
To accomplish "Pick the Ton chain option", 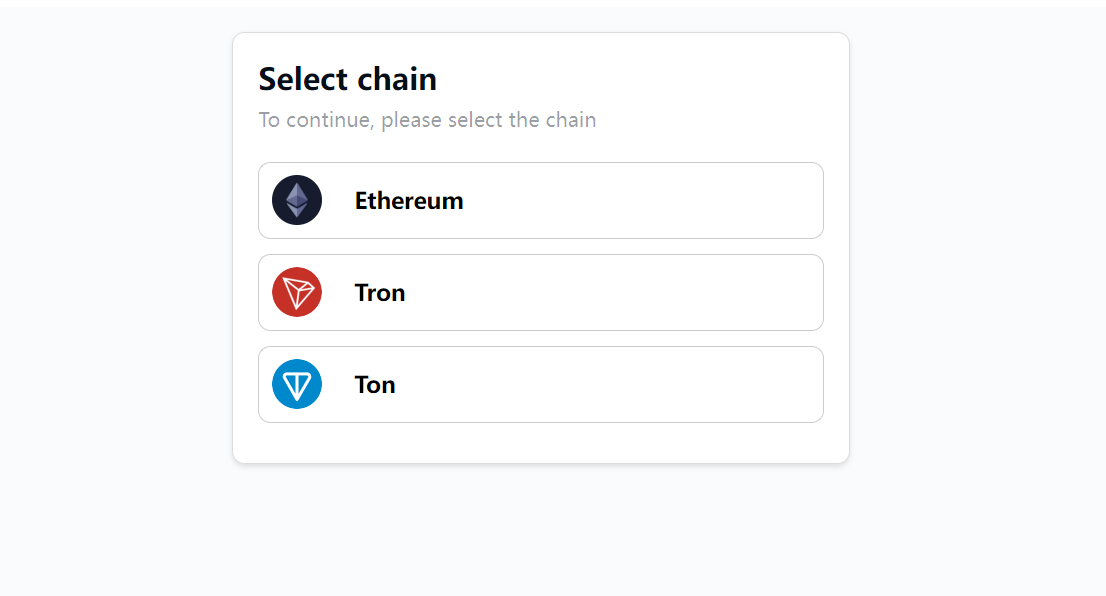I will (x=540, y=384).
